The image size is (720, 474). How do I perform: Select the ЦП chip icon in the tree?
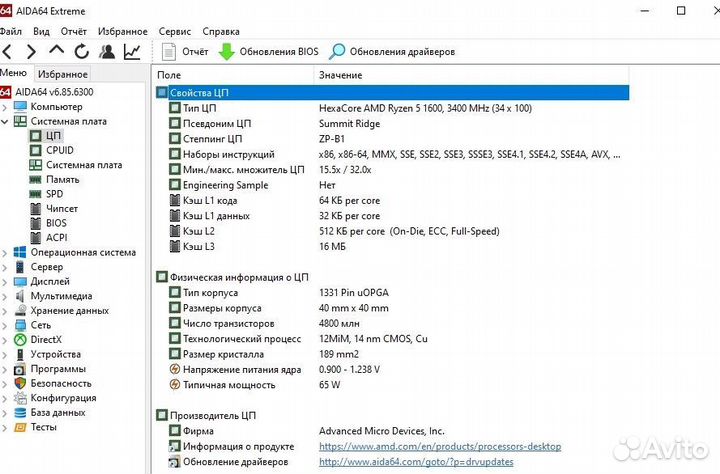[35, 135]
